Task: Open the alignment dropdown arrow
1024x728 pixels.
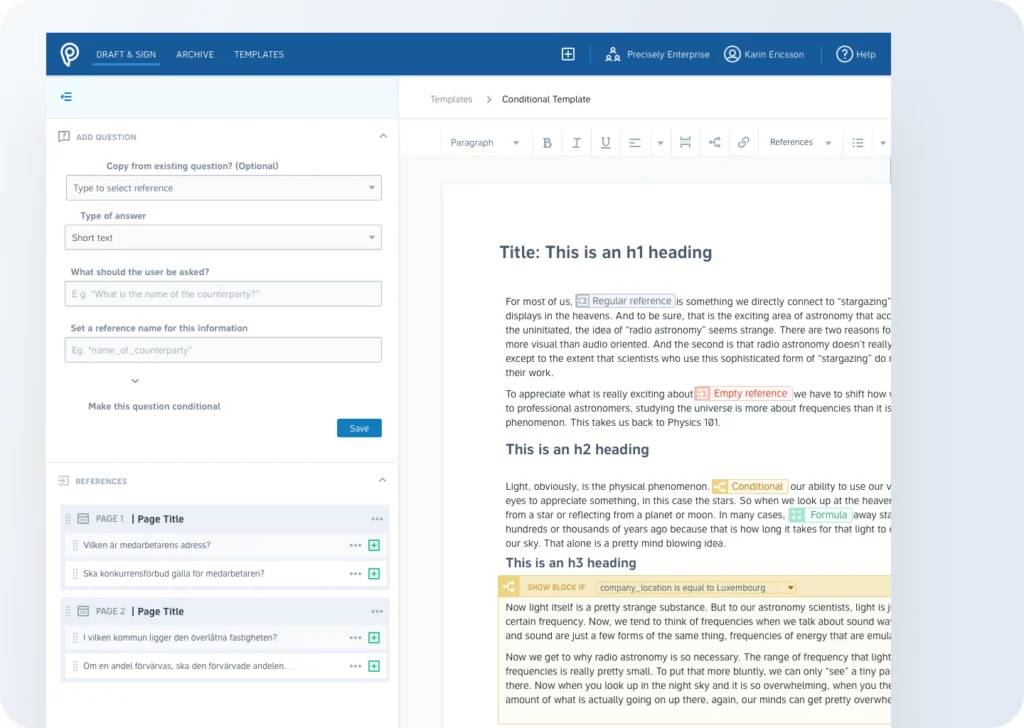Action: (660, 143)
